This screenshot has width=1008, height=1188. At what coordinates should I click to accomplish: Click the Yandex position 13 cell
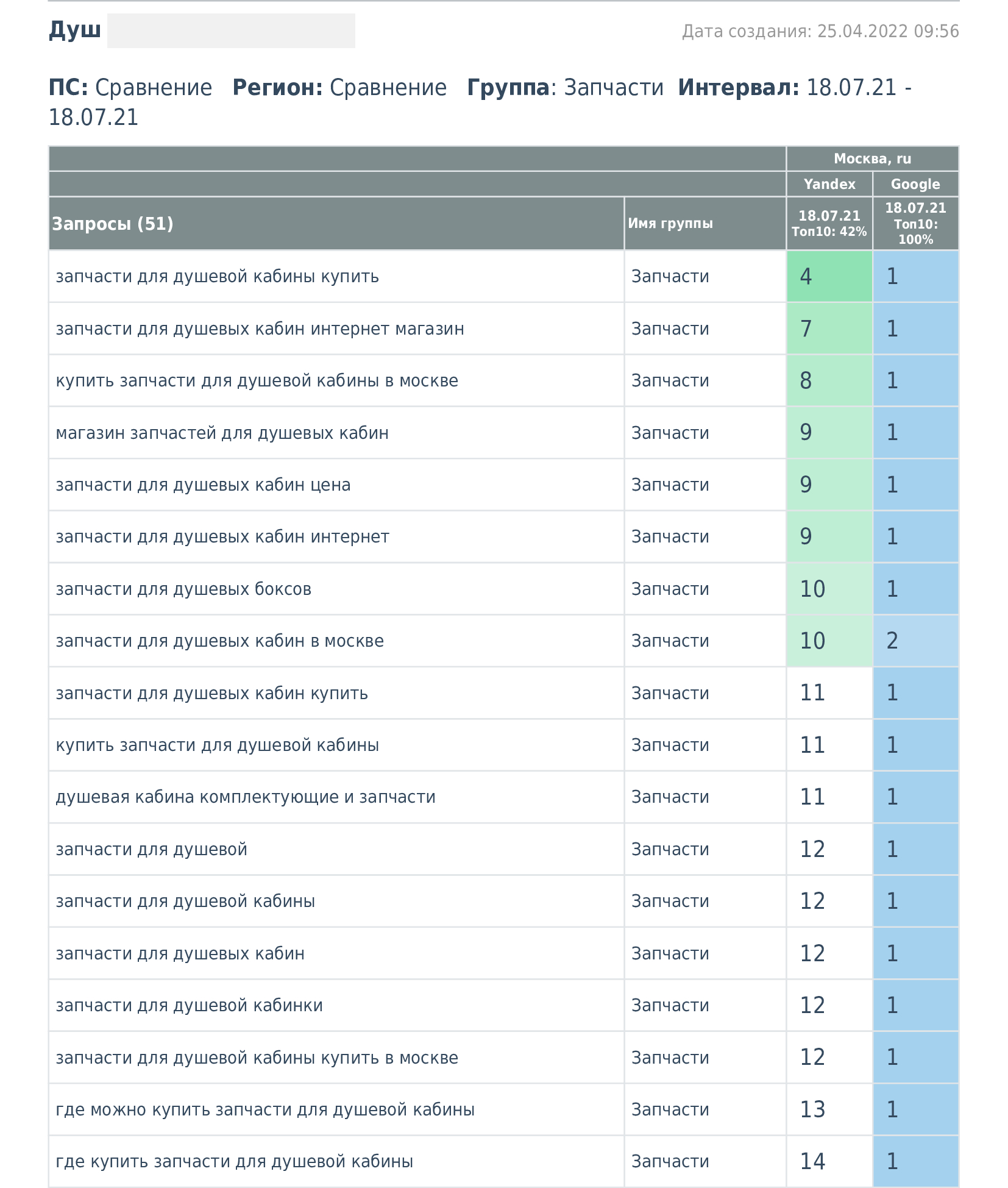click(829, 1110)
